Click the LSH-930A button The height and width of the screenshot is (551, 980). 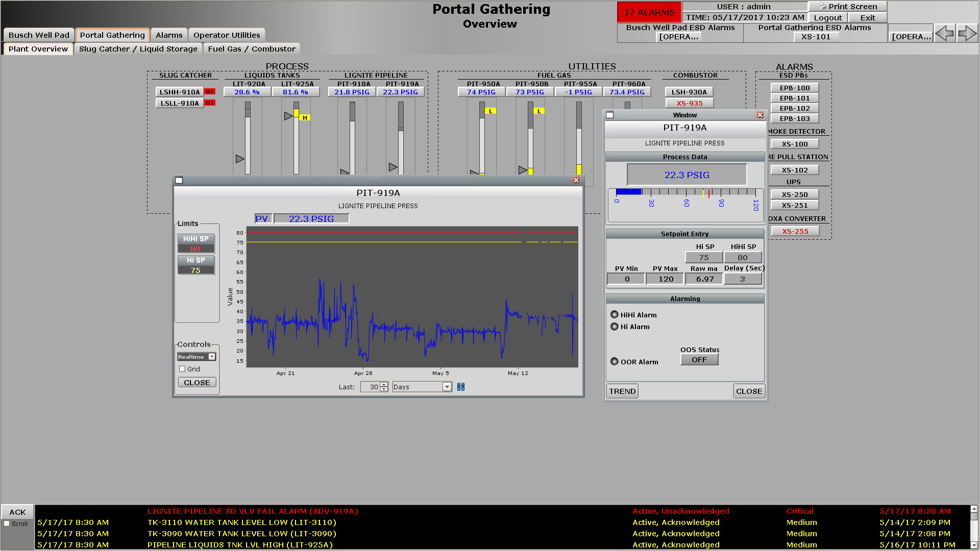(689, 92)
